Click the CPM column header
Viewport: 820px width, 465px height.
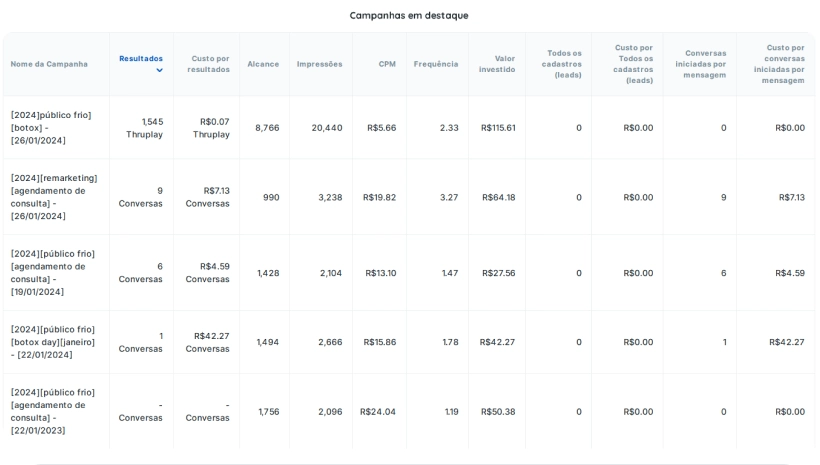387,64
